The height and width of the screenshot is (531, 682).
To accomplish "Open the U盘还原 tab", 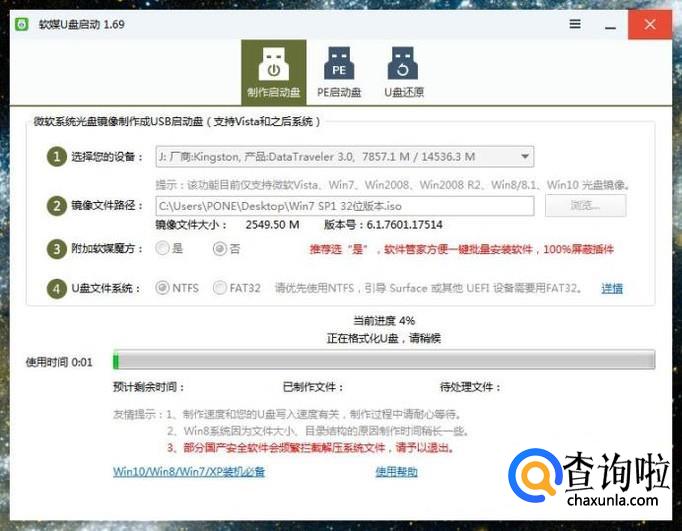I will pyautogui.click(x=404, y=72).
